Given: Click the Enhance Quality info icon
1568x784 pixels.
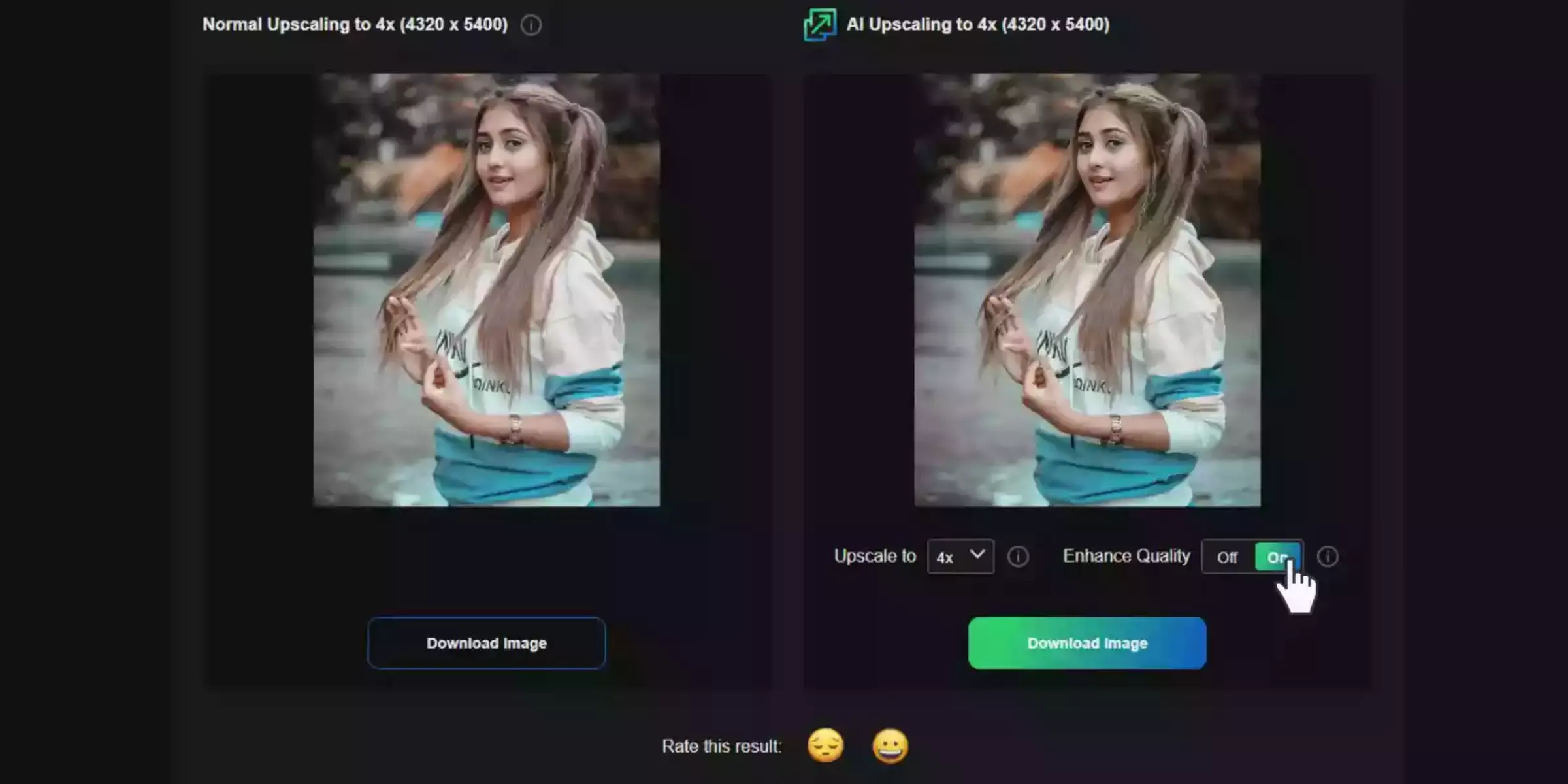Looking at the screenshot, I should (1327, 556).
